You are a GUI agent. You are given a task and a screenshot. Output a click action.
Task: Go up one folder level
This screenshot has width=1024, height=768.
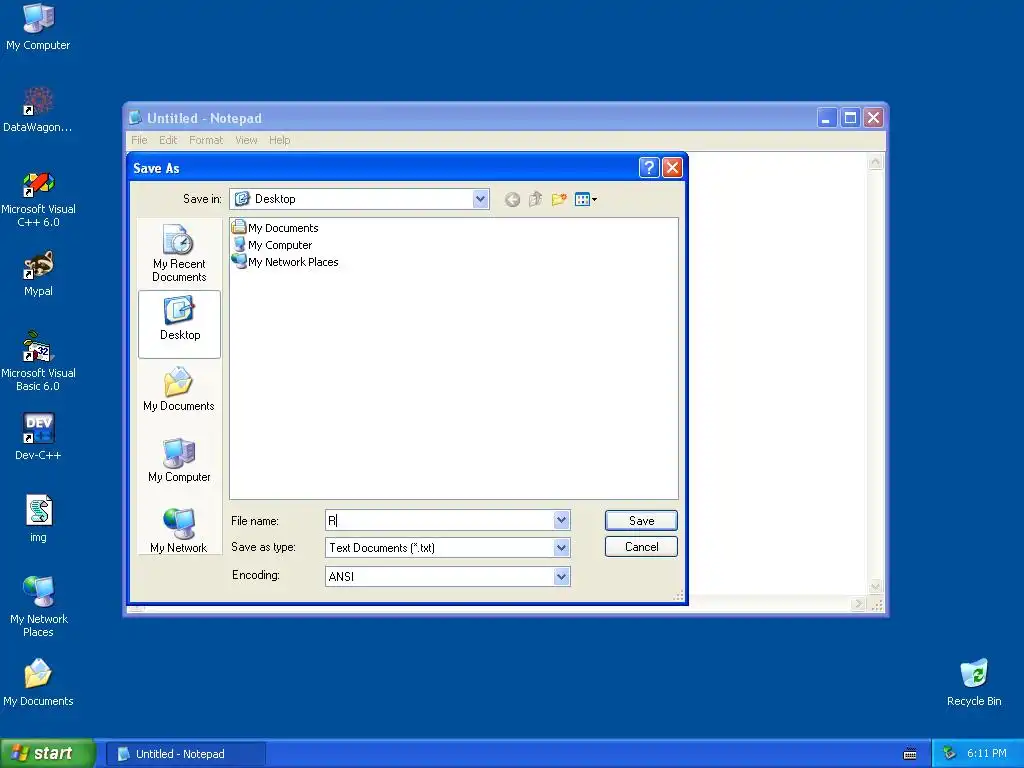click(x=536, y=199)
